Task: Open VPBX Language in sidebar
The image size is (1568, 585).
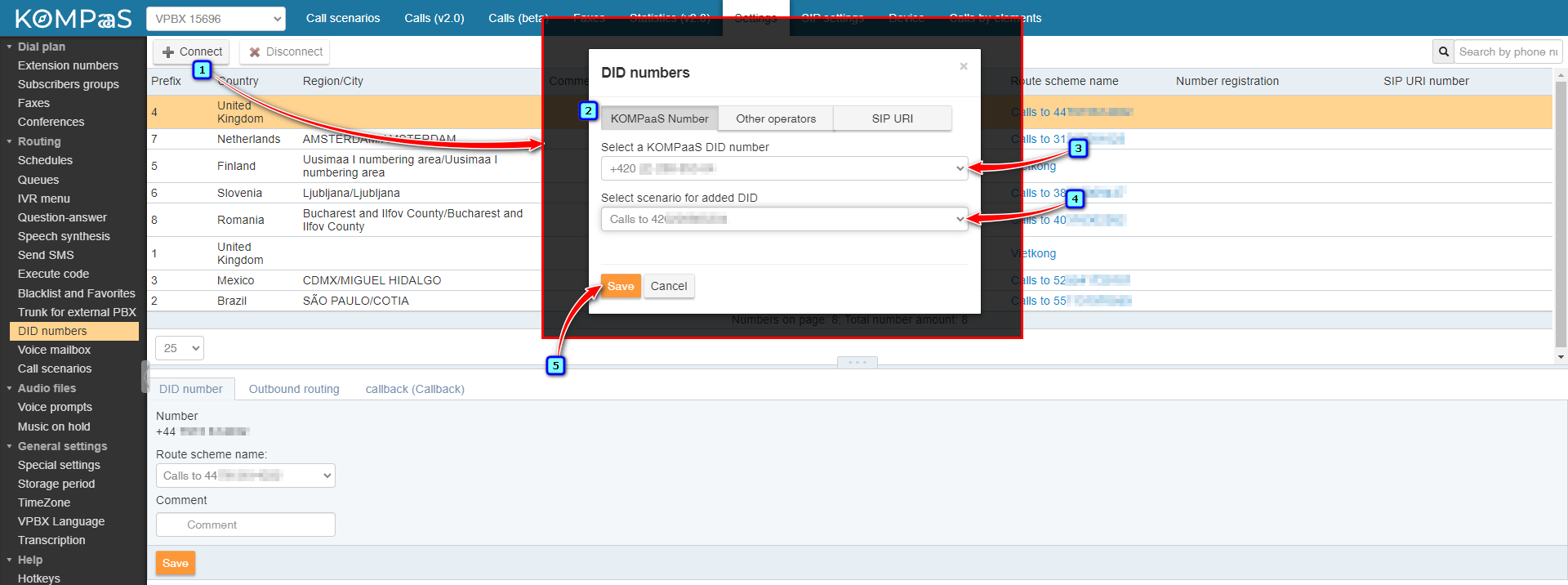Action: point(61,521)
